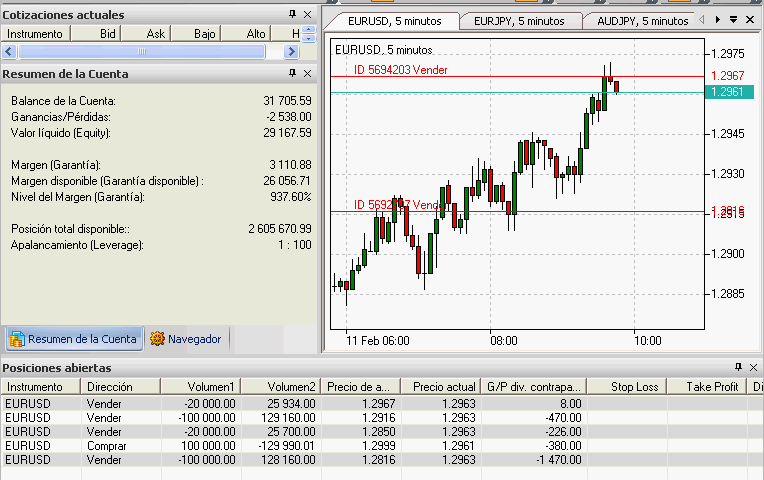Click the 08:00 time axis label
The width and height of the screenshot is (764, 480).
(x=504, y=341)
